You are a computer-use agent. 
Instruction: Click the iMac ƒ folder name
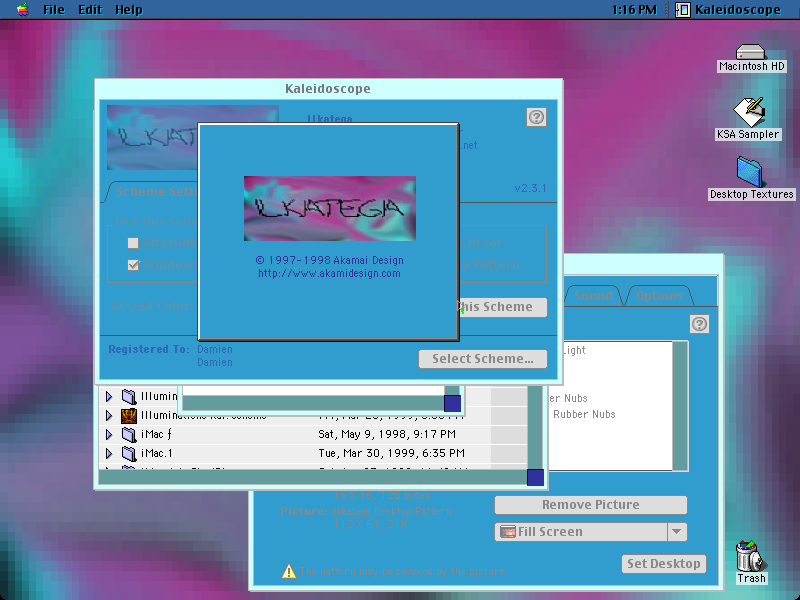[x=156, y=434]
